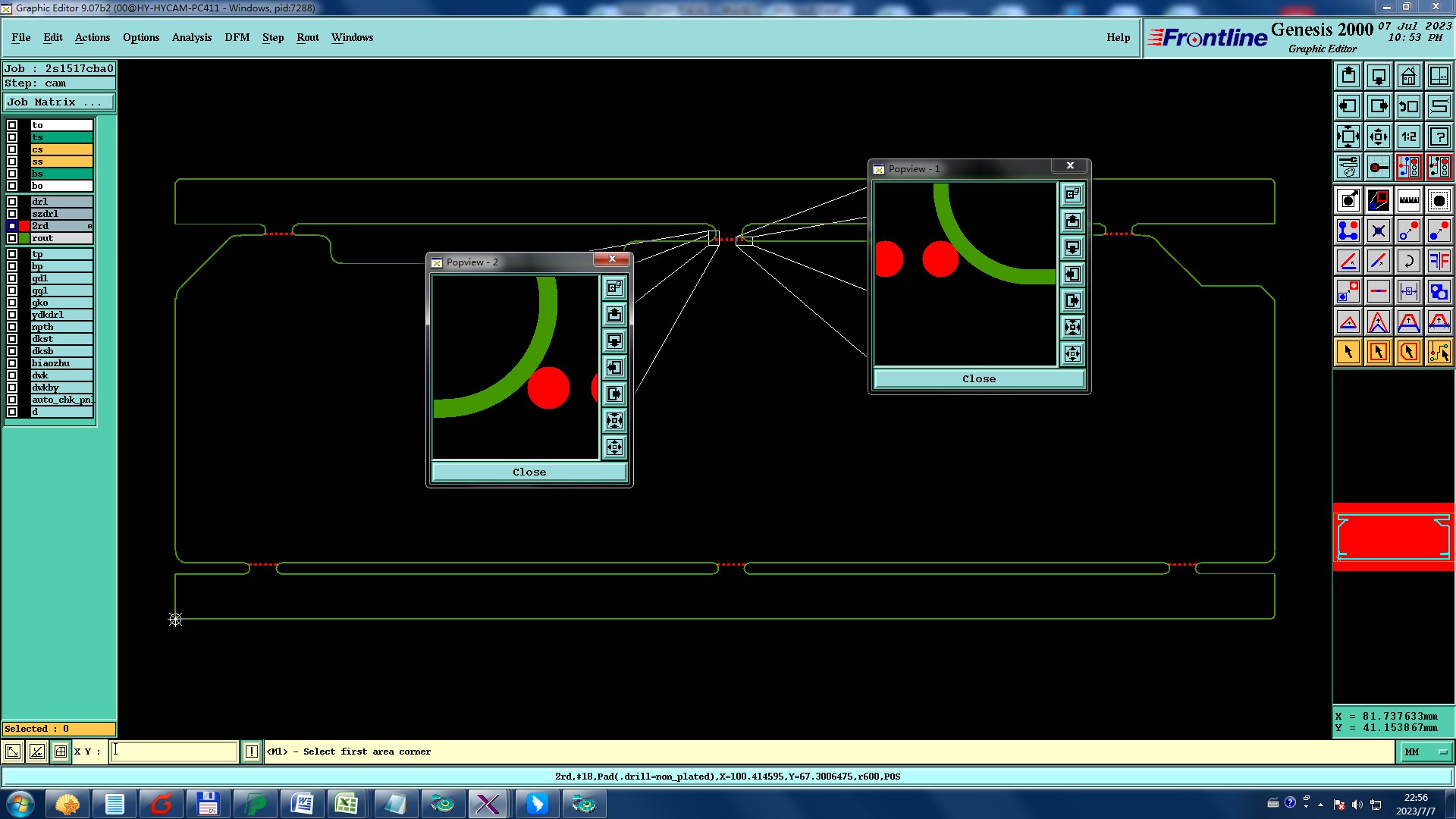Click the net selection tool icon
This screenshot has width=1456, height=819.
pos(1439,352)
